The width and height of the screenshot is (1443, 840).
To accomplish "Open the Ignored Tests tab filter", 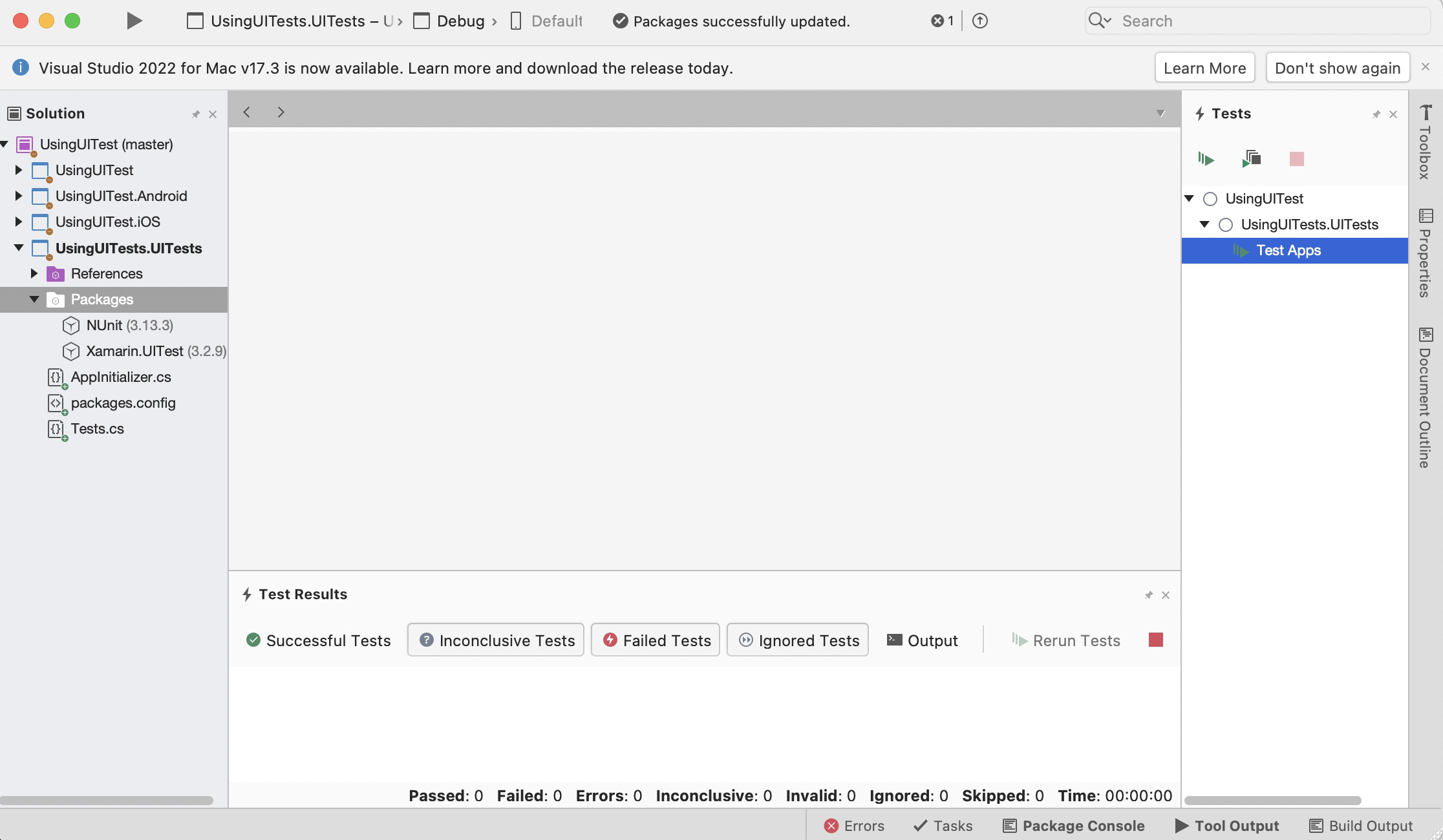I will click(797, 639).
